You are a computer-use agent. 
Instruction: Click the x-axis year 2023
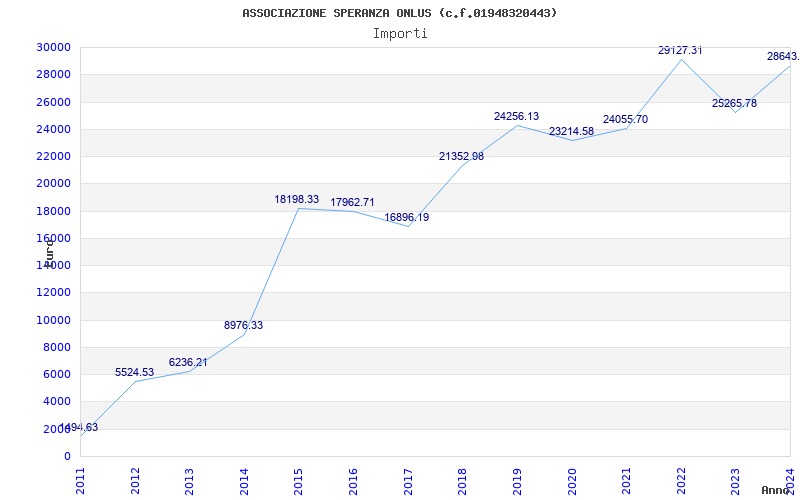735,481
